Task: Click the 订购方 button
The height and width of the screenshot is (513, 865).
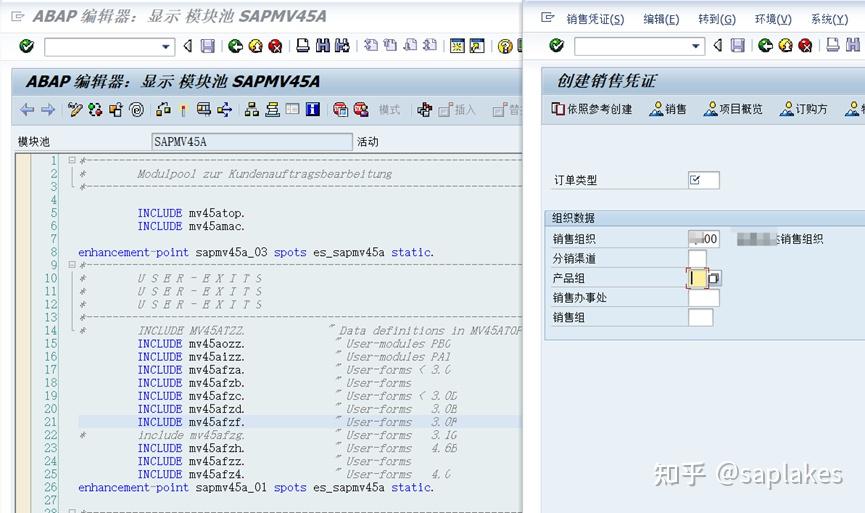Action: tap(804, 109)
